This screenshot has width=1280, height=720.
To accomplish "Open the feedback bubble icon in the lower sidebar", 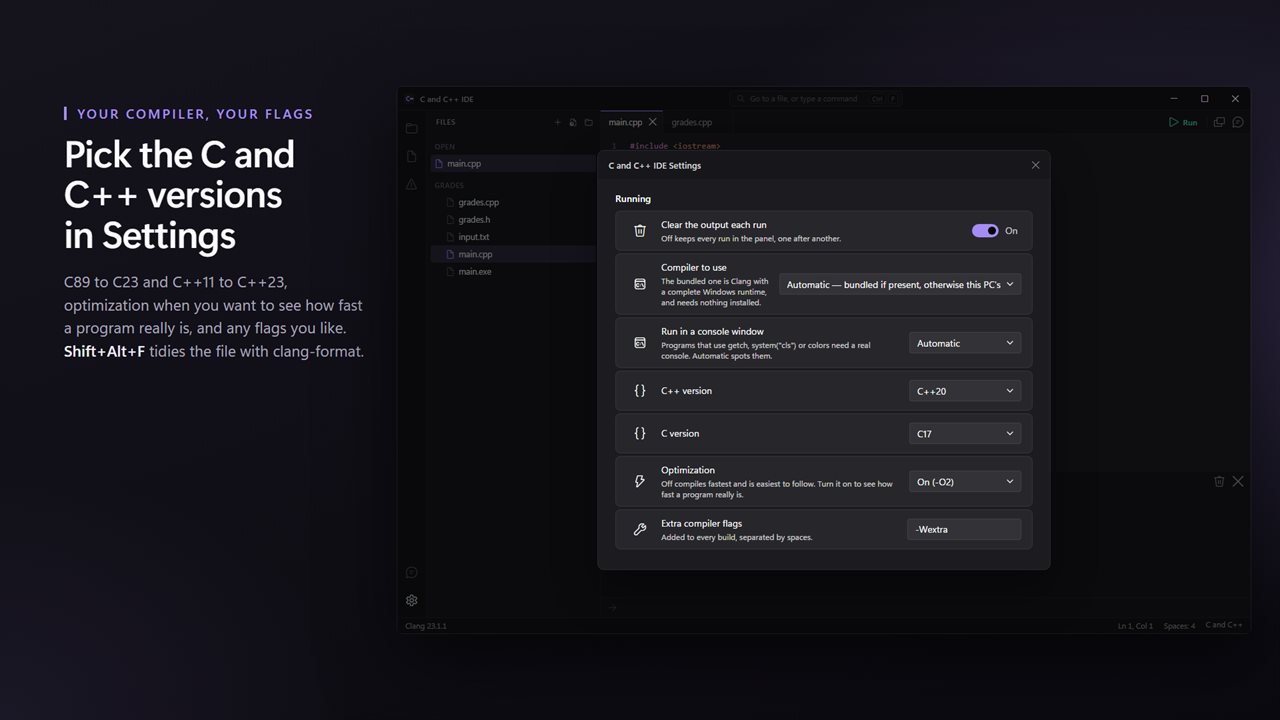I will point(411,573).
